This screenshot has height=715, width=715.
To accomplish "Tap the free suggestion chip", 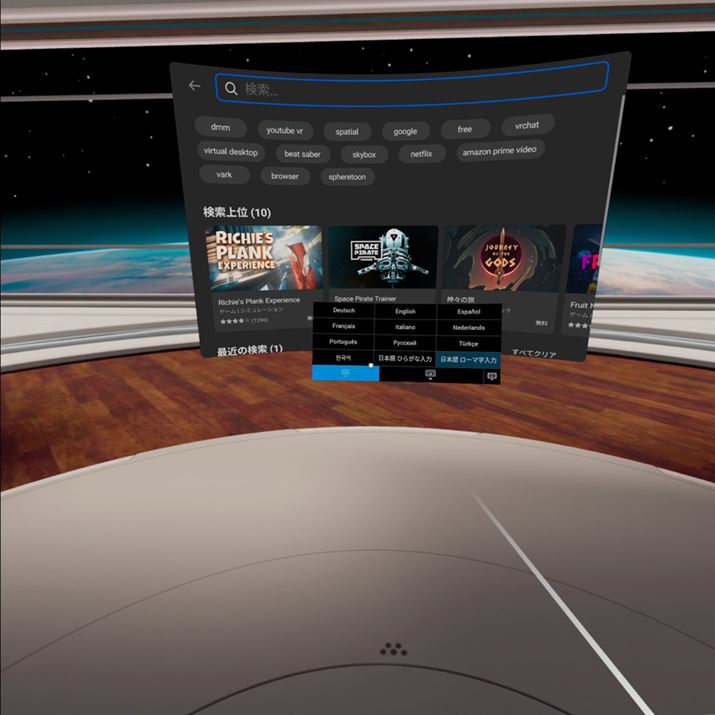I will pos(465,129).
